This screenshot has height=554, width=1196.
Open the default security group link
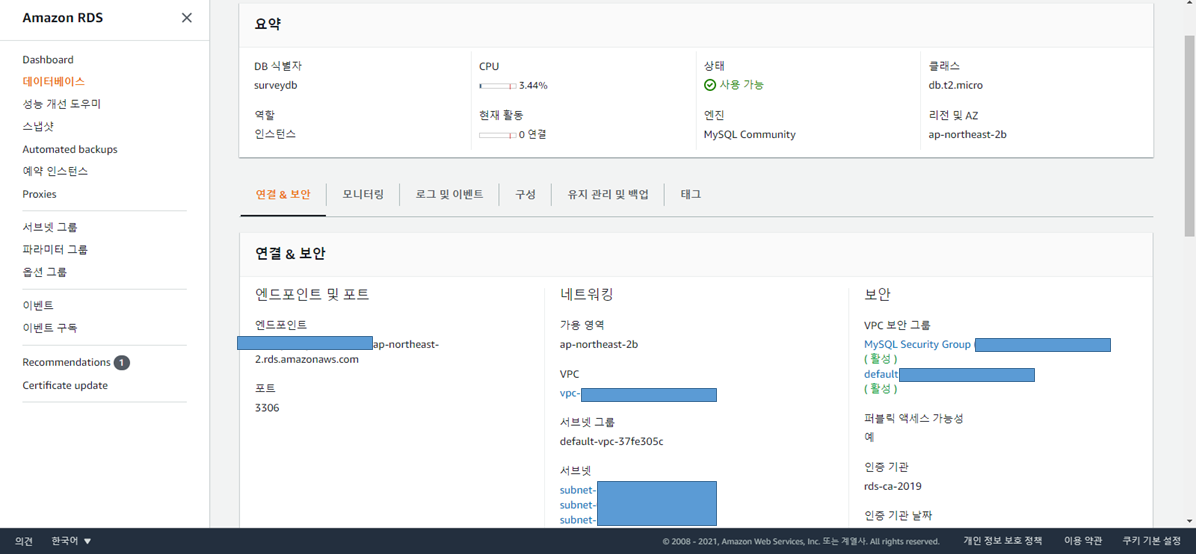pyautogui.click(x=881, y=375)
